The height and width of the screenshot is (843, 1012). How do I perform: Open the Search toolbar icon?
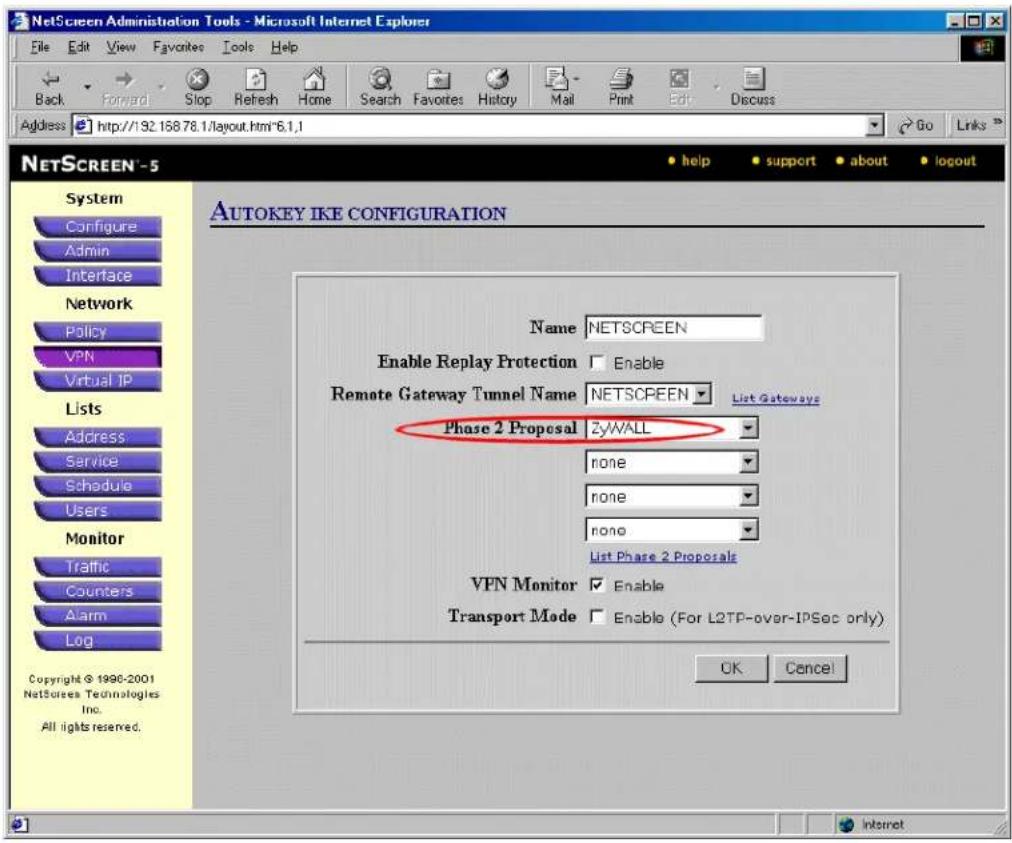pos(380,79)
